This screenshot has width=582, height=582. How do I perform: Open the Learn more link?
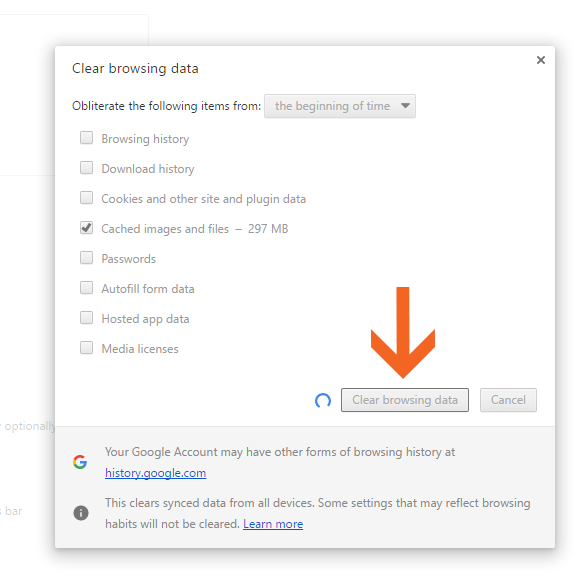(x=273, y=524)
